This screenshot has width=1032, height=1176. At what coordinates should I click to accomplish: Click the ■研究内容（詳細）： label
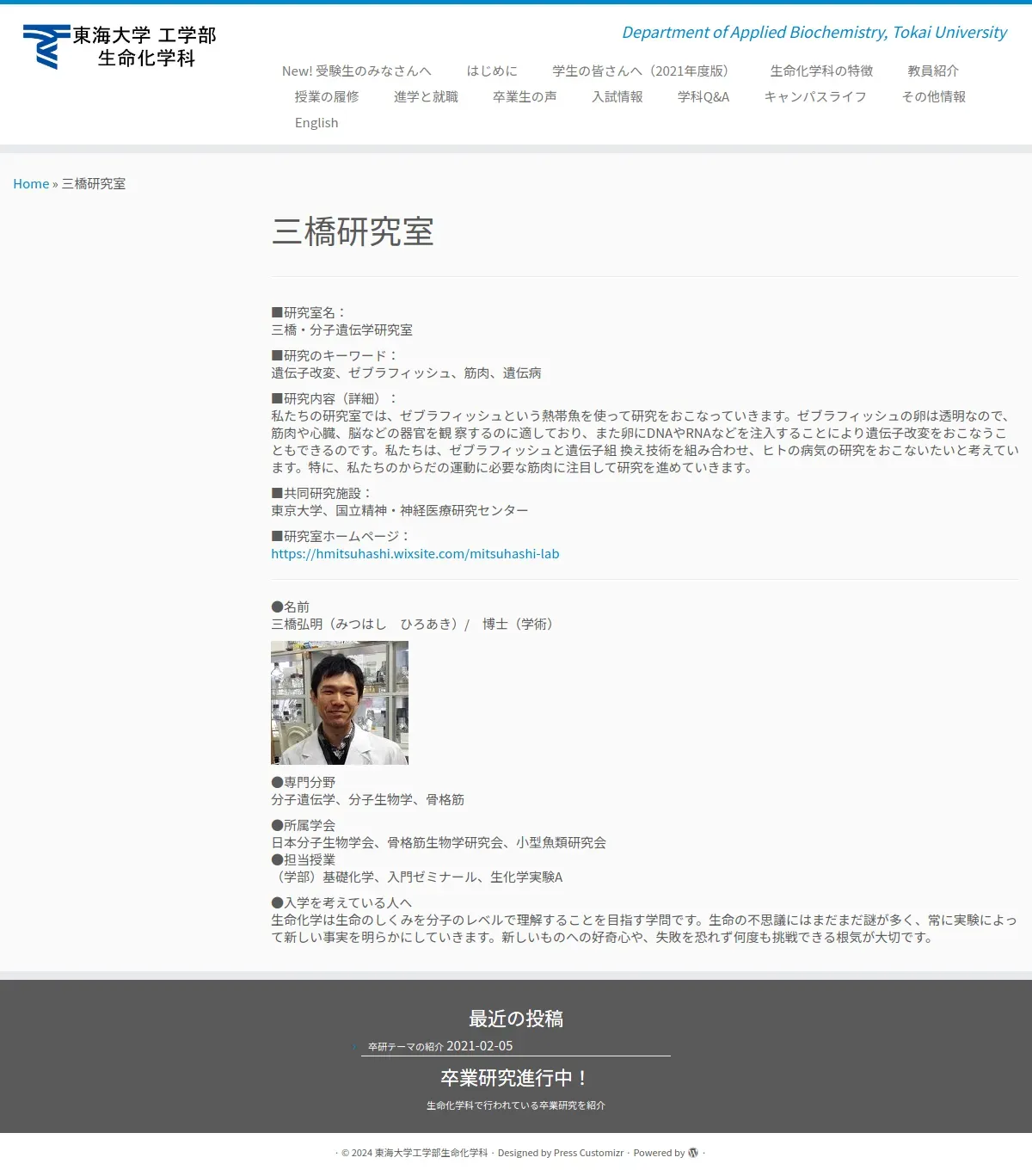(335, 399)
